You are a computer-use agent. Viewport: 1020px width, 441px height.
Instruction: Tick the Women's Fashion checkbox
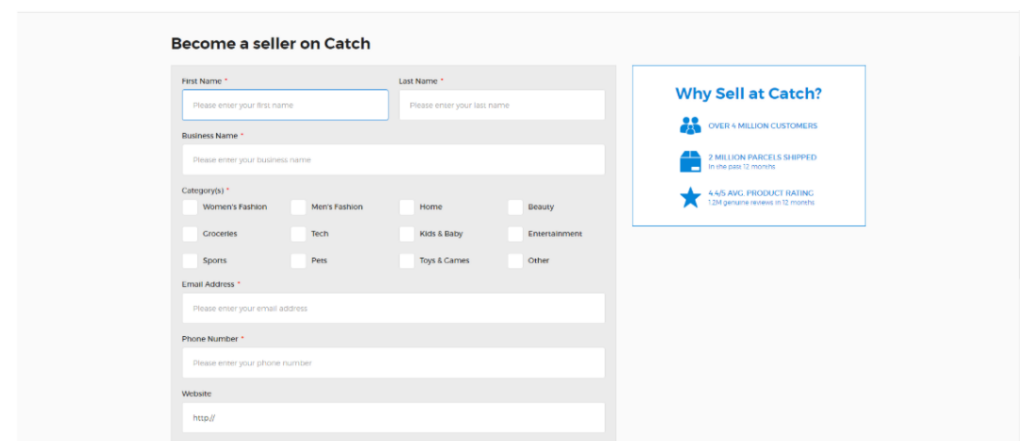pos(190,207)
